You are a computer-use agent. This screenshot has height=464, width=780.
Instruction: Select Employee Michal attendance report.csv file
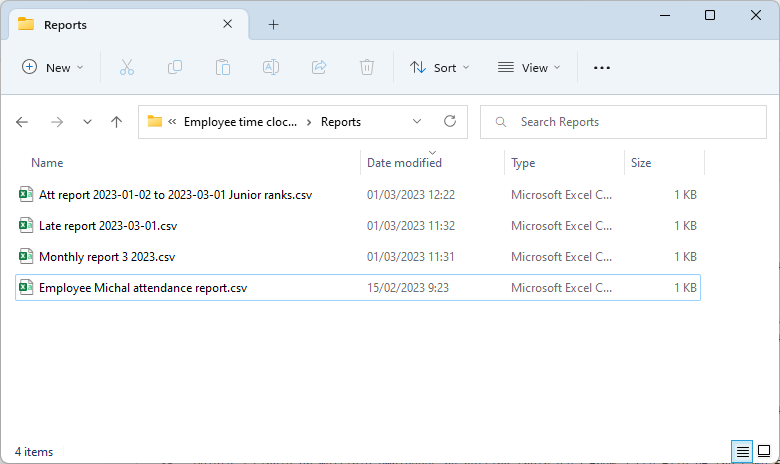(358, 287)
